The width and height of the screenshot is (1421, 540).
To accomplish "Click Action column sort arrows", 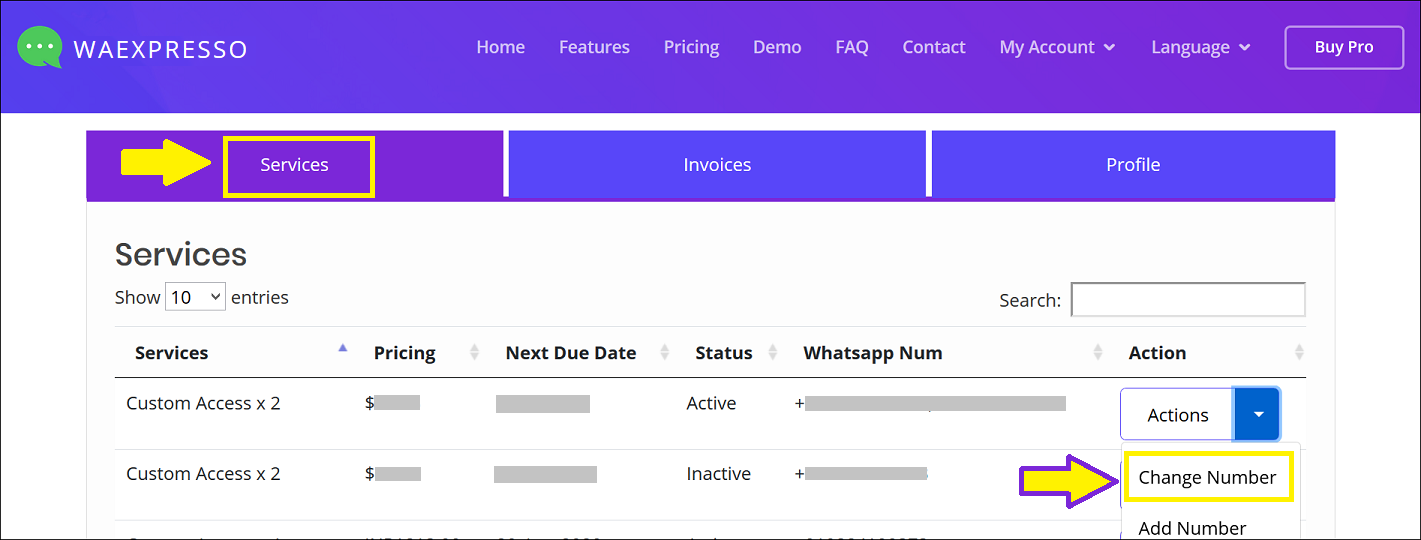I will tap(1299, 352).
